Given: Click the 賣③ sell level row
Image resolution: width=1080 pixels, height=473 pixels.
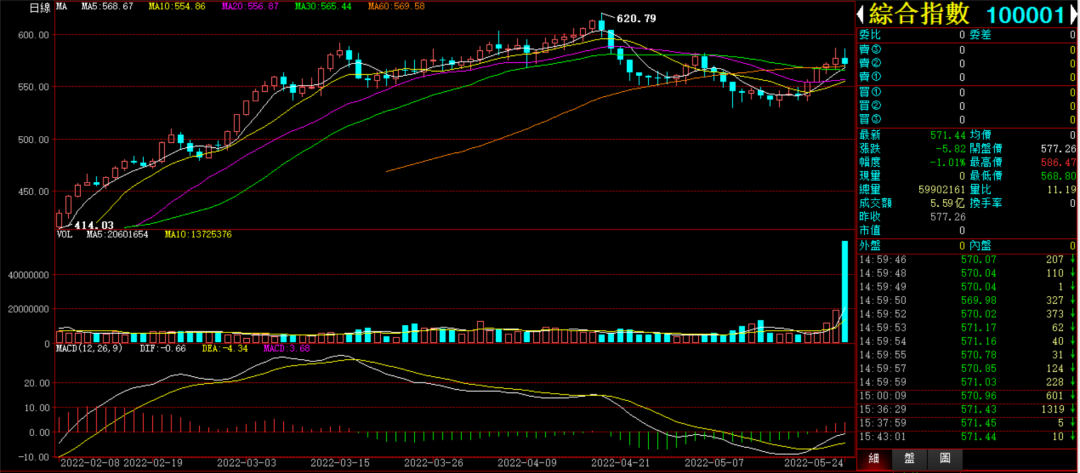Looking at the screenshot, I should click(x=968, y=50).
